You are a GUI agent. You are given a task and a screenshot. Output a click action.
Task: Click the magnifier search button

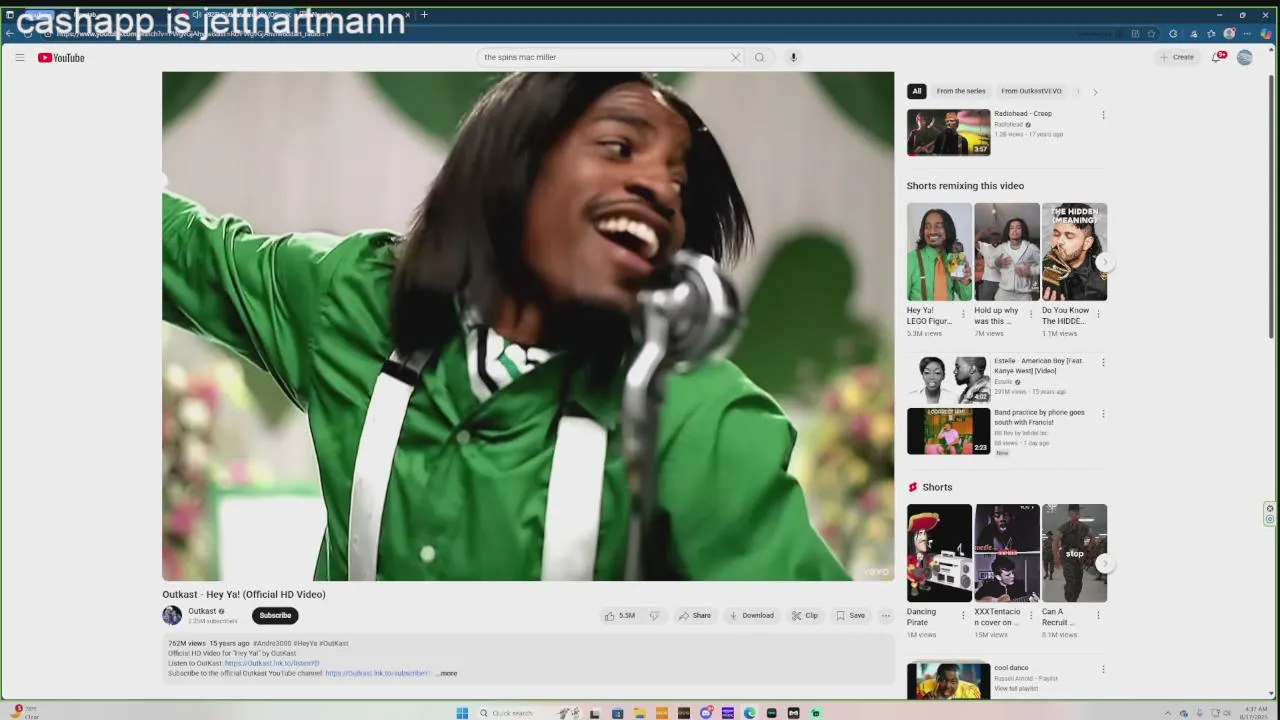coord(760,57)
